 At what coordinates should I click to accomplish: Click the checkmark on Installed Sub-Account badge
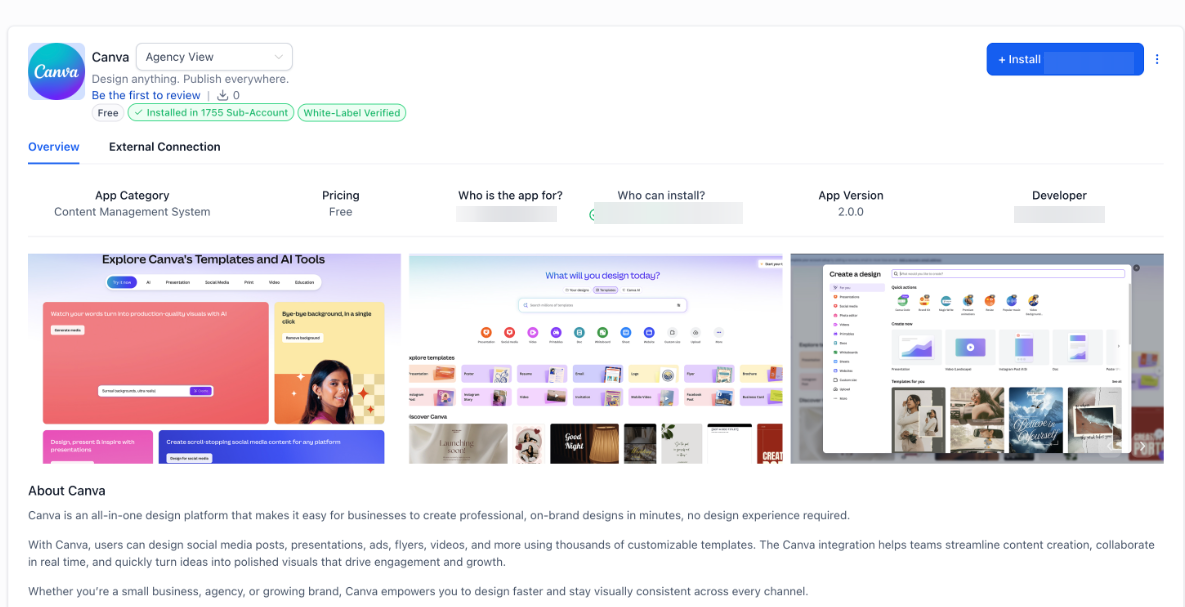[x=138, y=113]
